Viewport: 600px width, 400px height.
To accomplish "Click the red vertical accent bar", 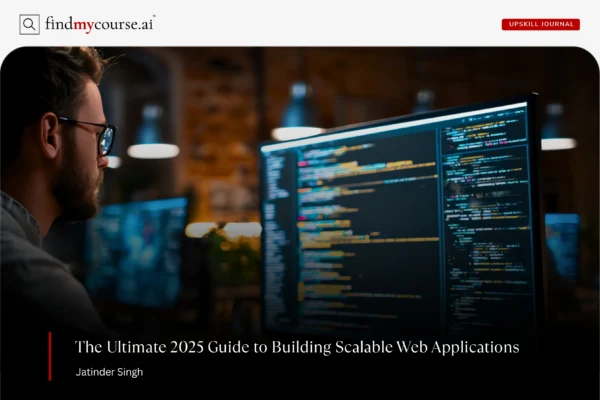I will (x=50, y=356).
